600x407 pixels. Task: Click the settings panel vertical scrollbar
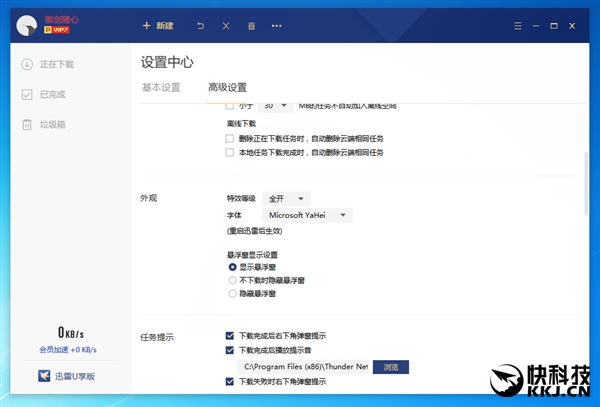[x=585, y=184]
